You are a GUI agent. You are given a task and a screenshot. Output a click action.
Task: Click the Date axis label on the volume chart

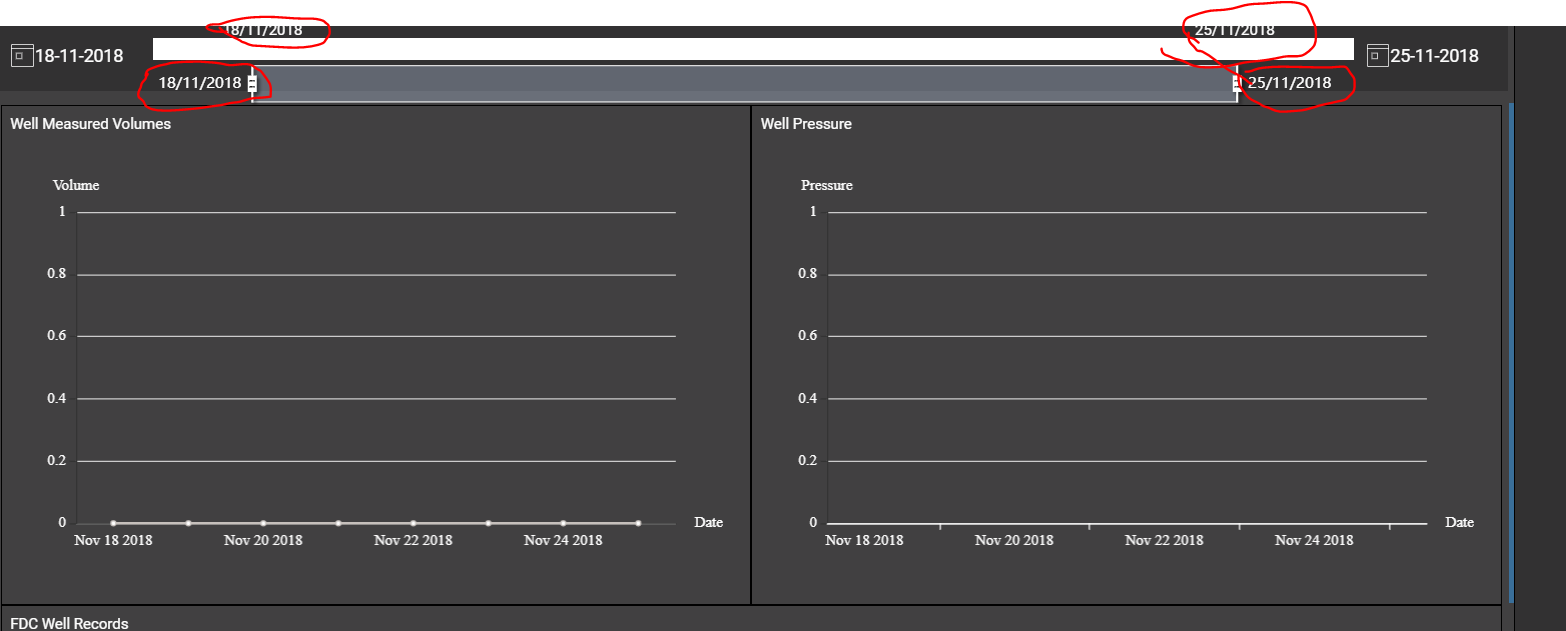point(708,522)
